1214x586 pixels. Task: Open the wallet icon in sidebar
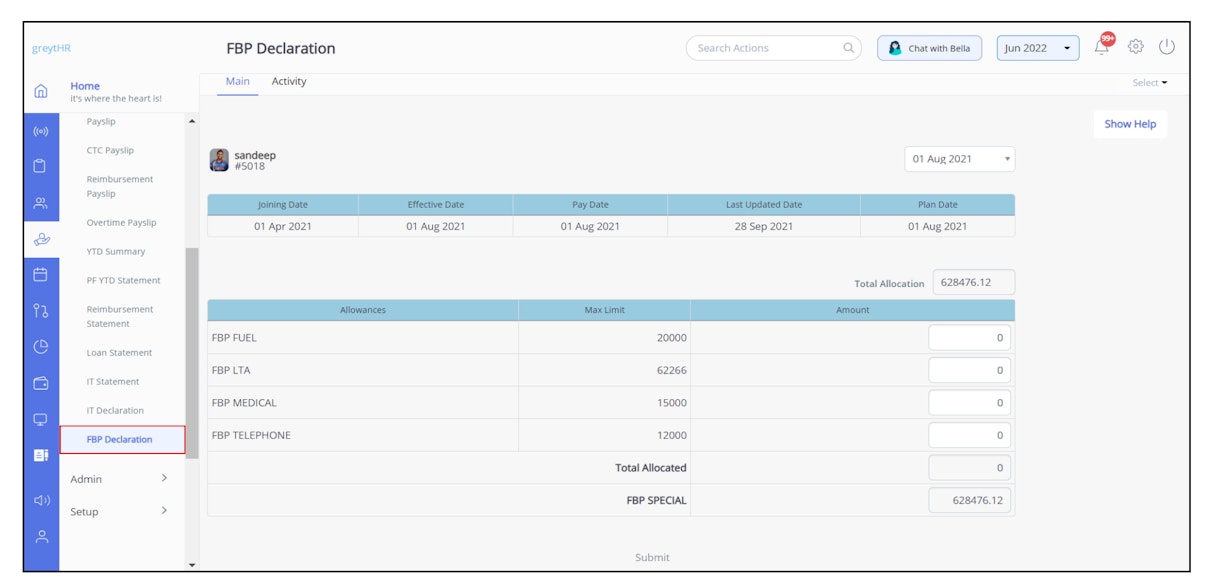point(41,383)
